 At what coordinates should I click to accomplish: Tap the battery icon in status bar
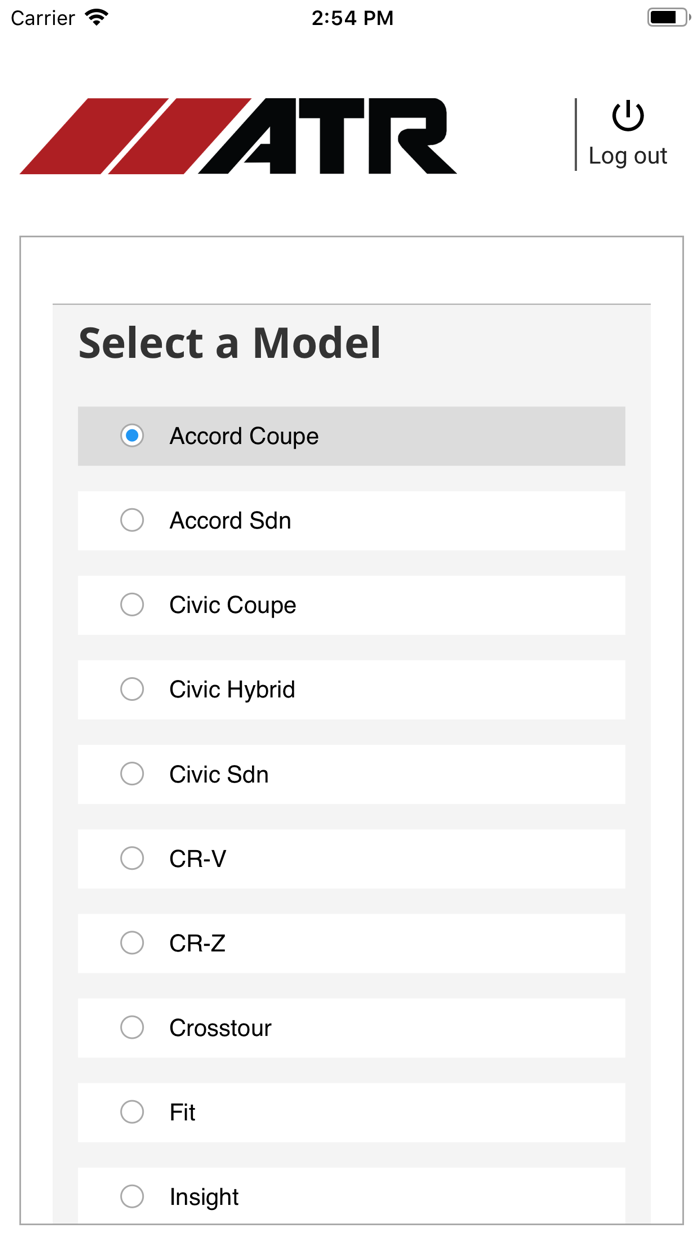(668, 18)
